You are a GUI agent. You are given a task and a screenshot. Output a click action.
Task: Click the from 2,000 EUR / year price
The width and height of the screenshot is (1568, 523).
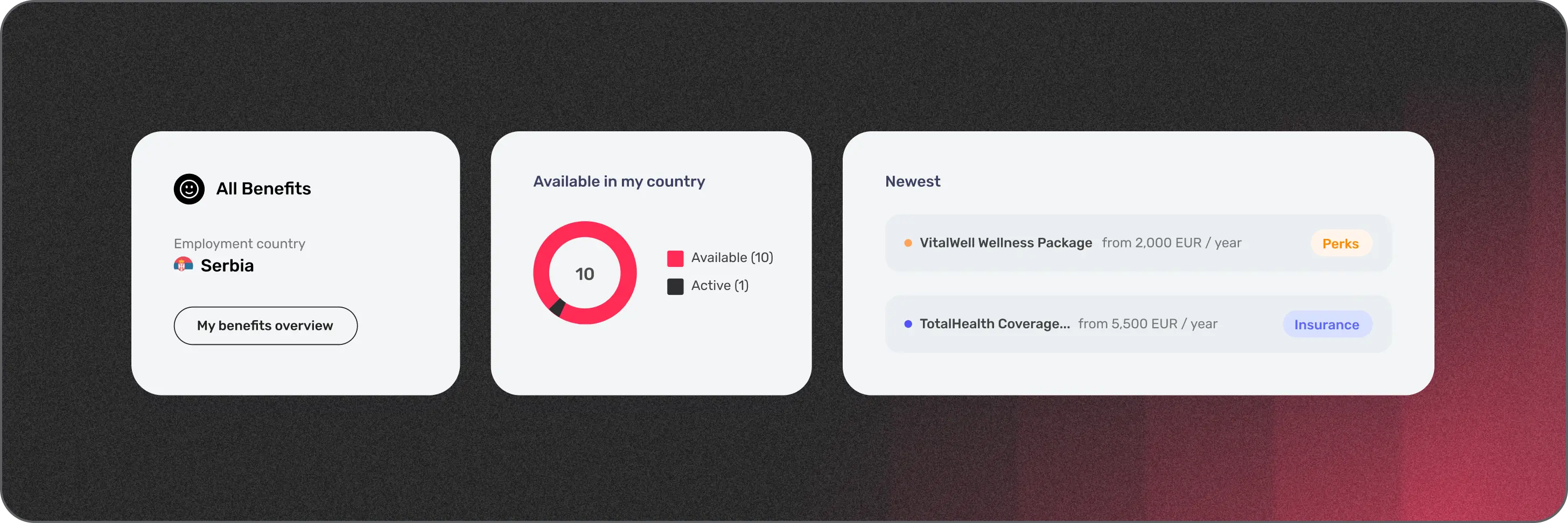[1171, 243]
